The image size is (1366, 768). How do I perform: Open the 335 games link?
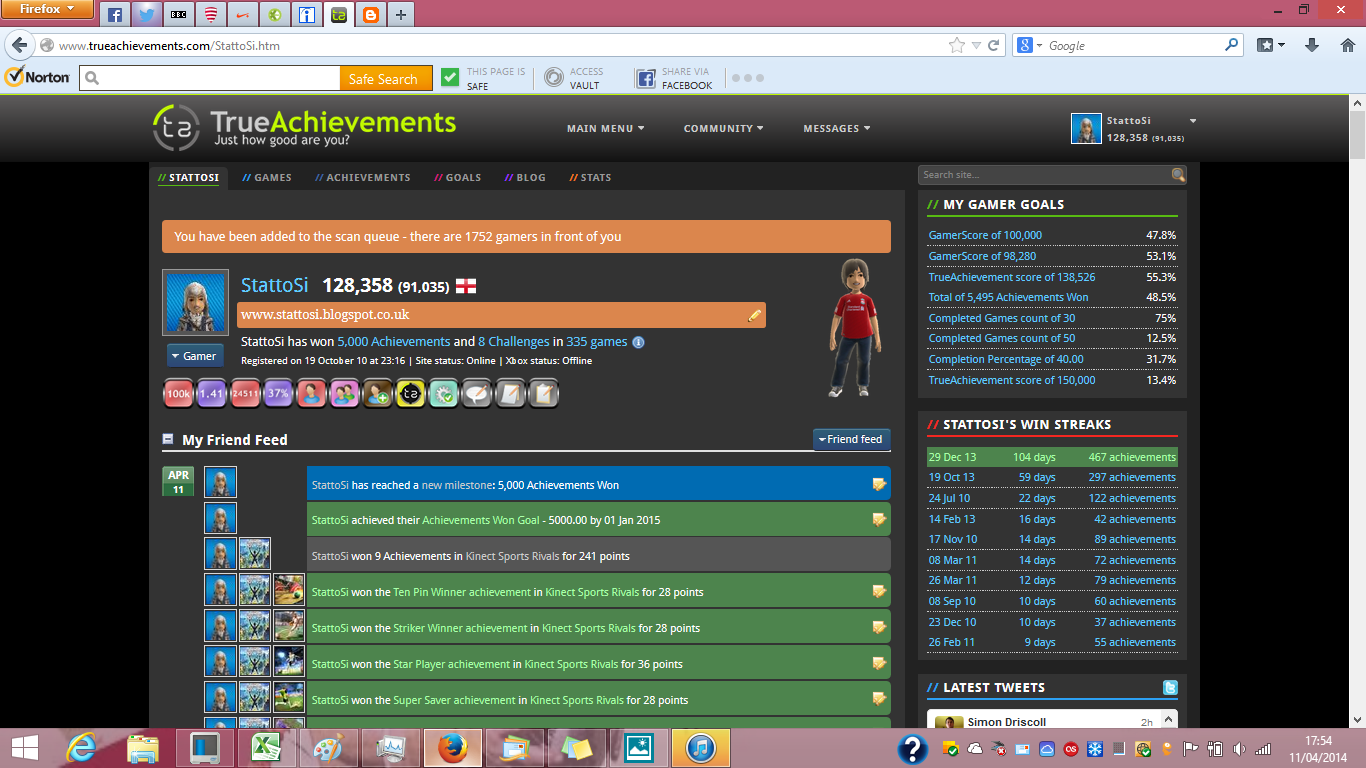(x=597, y=342)
